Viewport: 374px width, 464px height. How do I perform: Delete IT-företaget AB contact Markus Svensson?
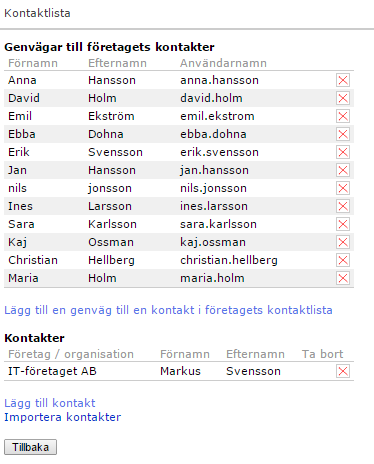coord(343,371)
